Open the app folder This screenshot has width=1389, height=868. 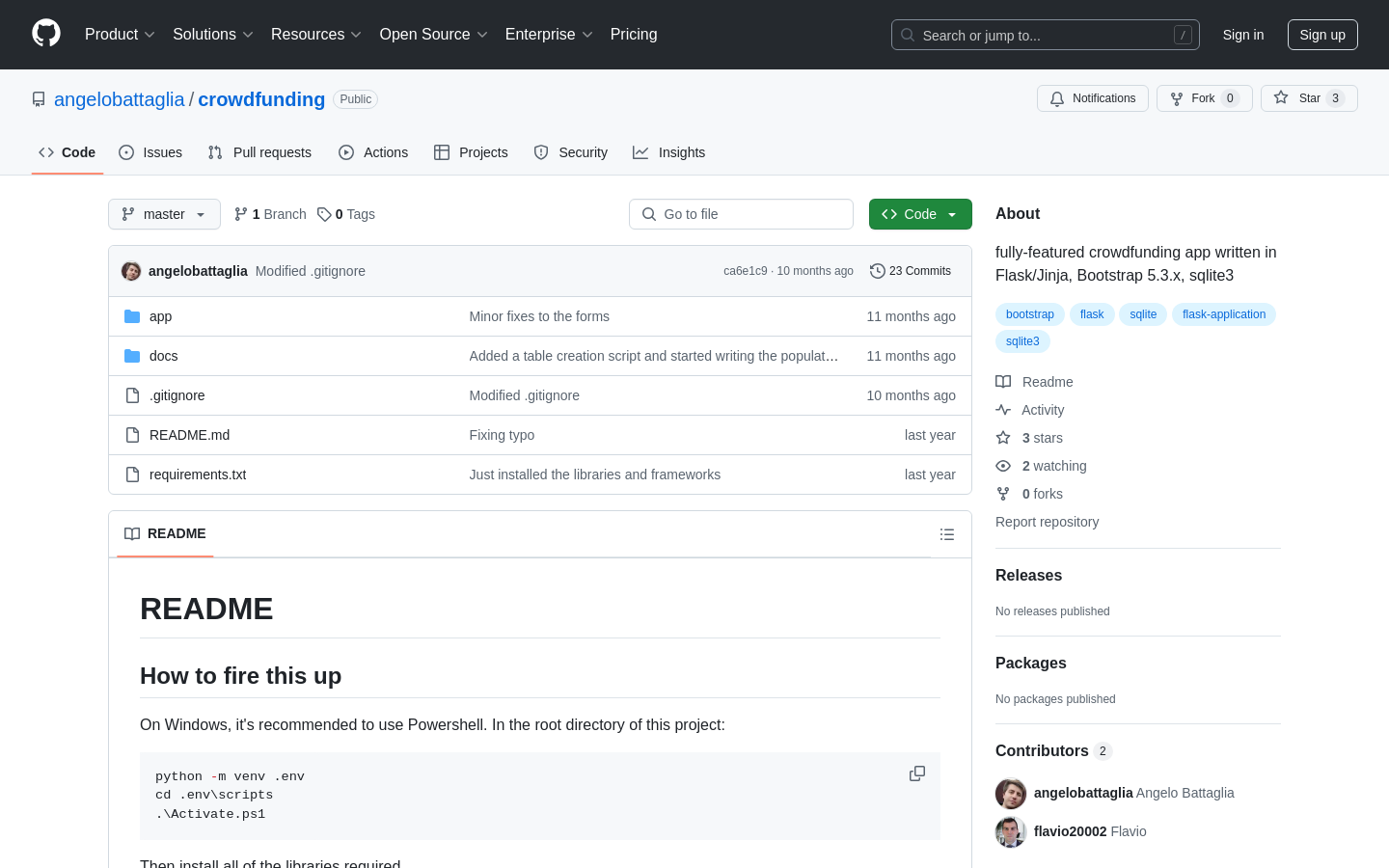point(161,316)
